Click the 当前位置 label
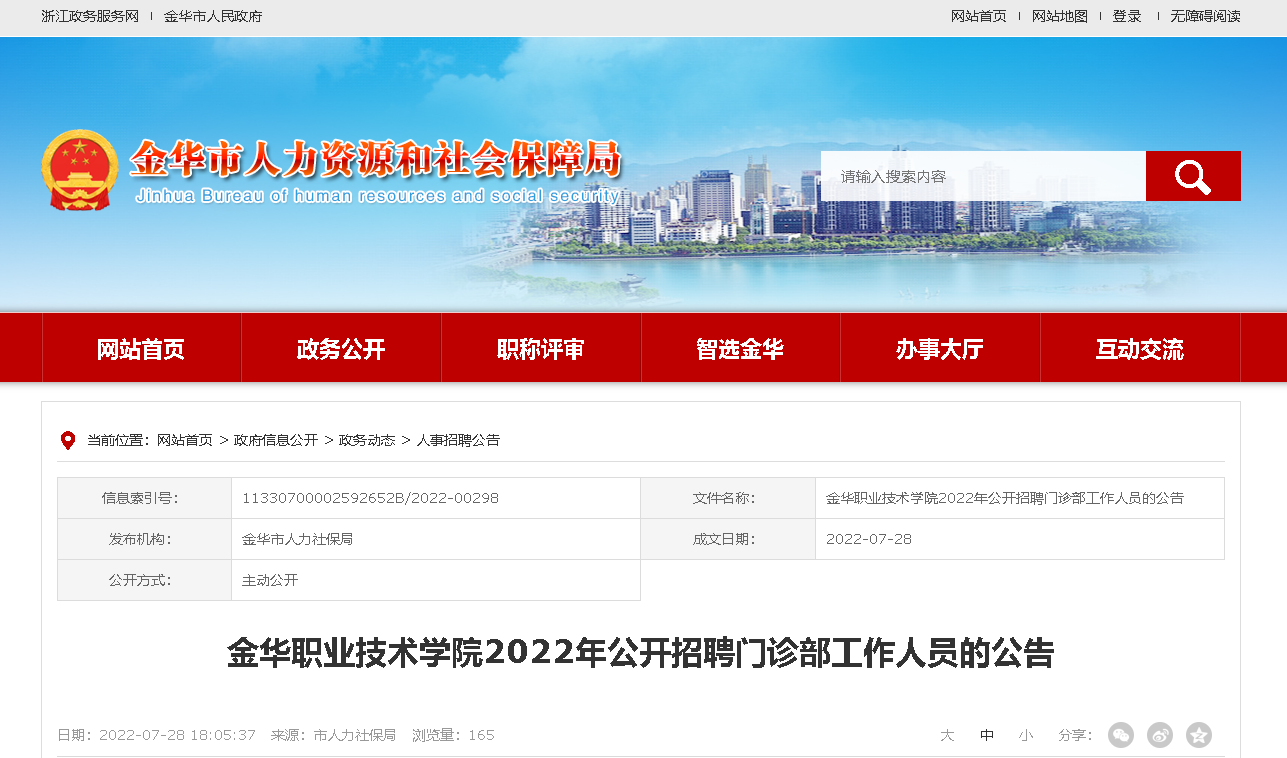This screenshot has height=758, width=1287. (x=118, y=440)
